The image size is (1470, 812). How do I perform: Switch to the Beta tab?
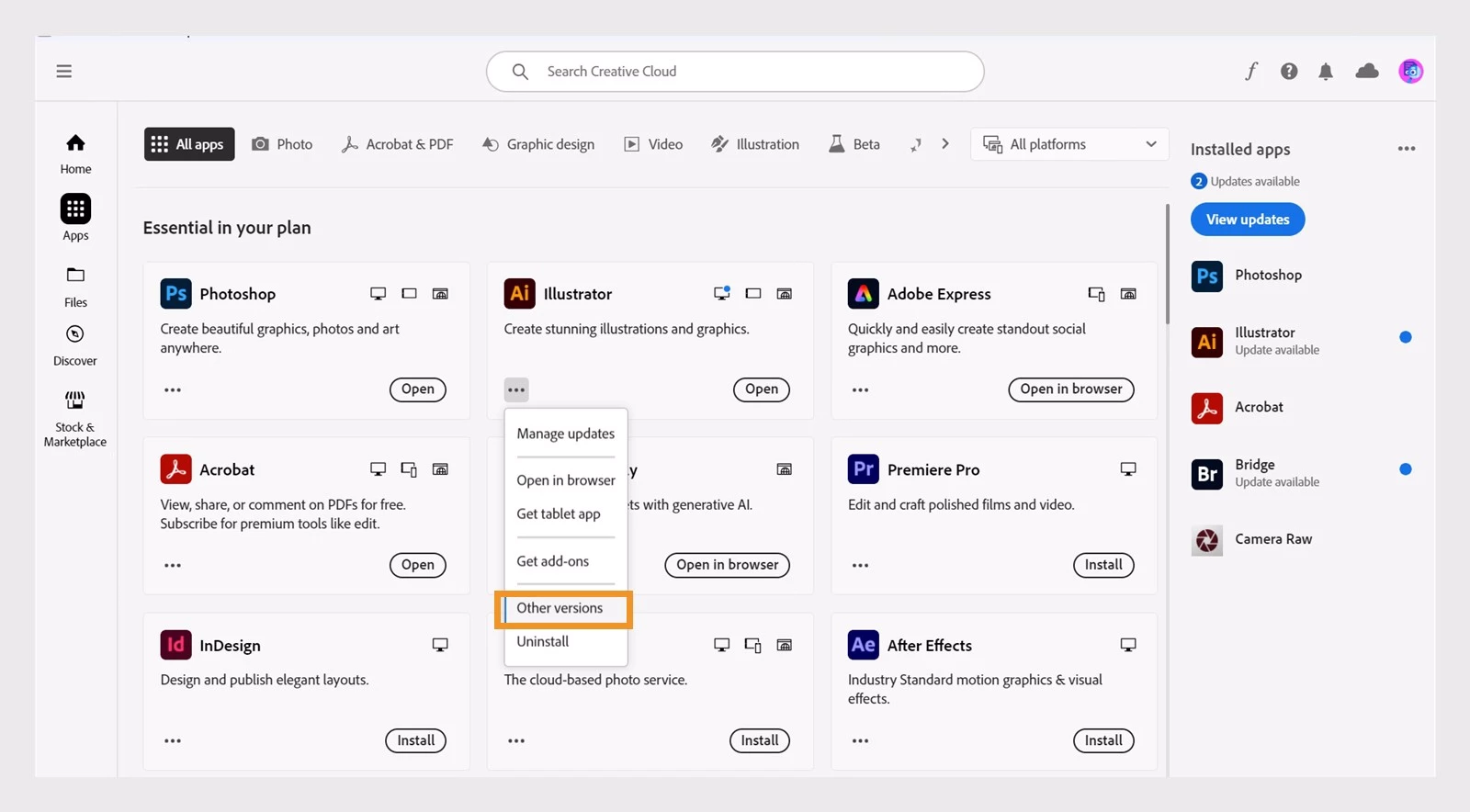click(x=855, y=144)
